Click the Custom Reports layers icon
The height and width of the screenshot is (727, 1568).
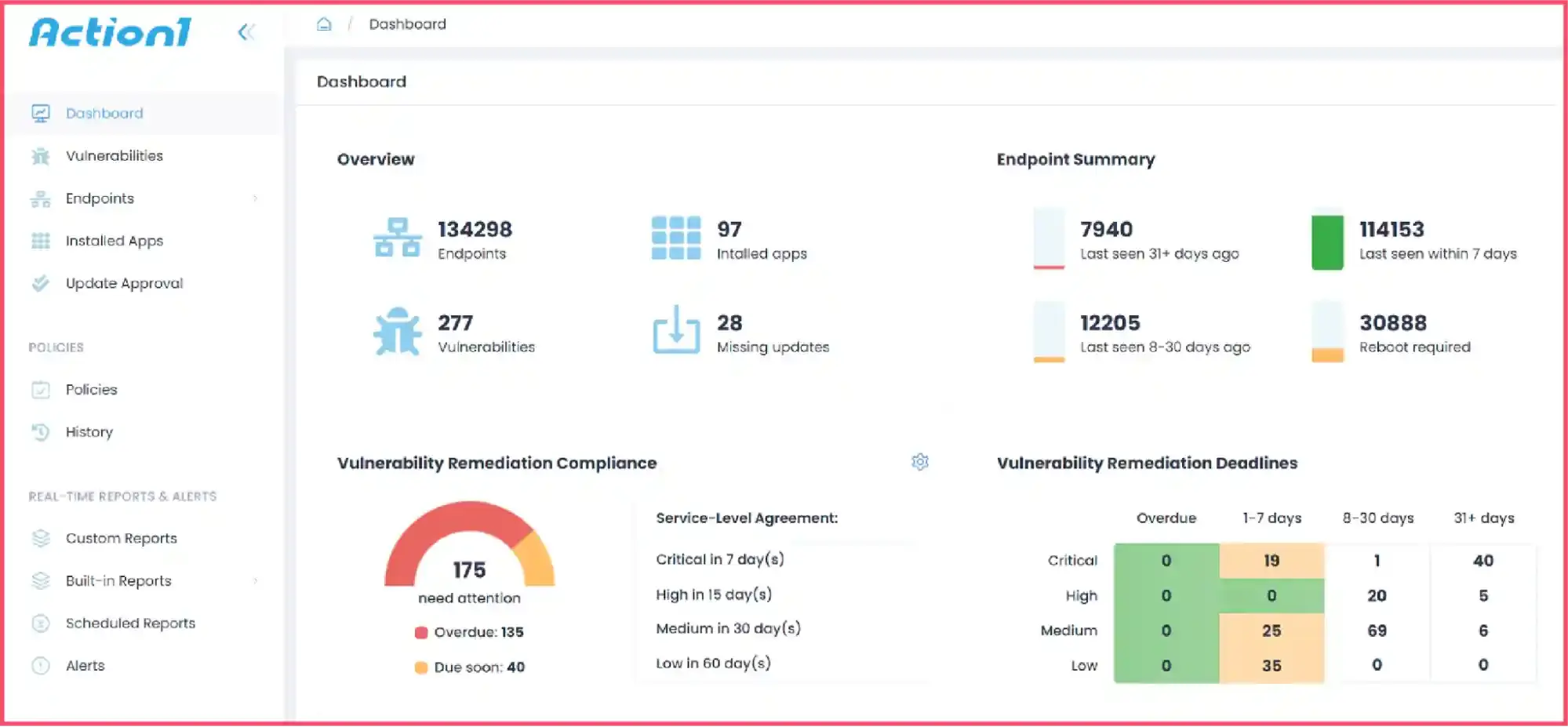pyautogui.click(x=41, y=538)
